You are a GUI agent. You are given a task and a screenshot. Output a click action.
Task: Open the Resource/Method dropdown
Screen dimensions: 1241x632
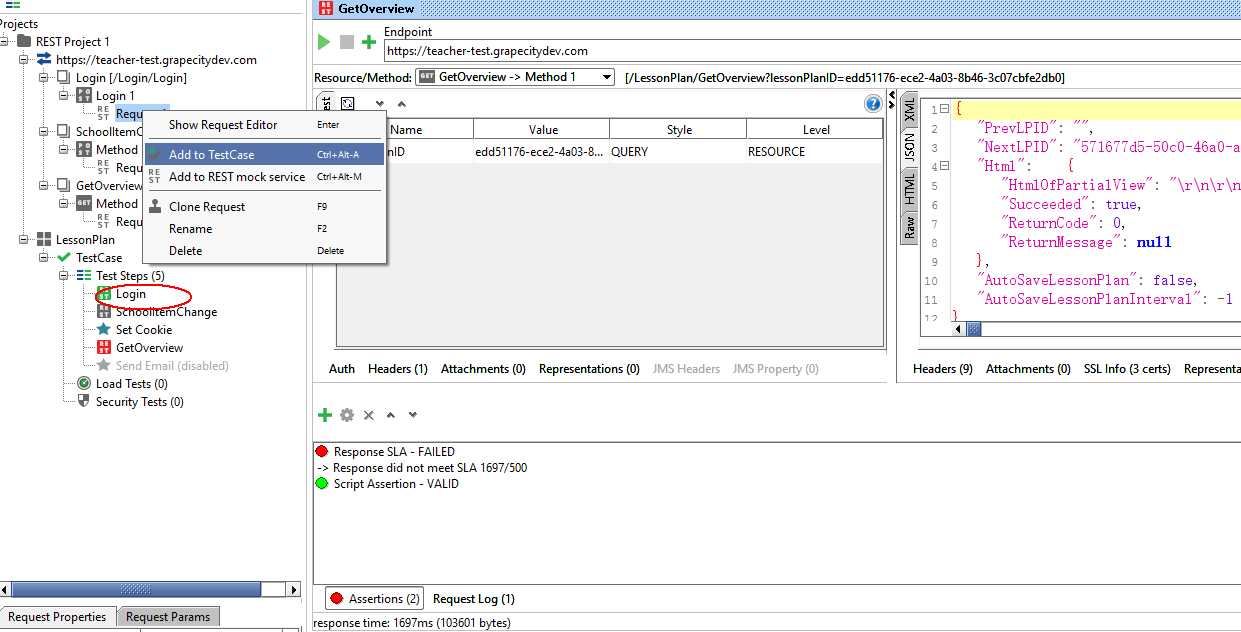515,77
